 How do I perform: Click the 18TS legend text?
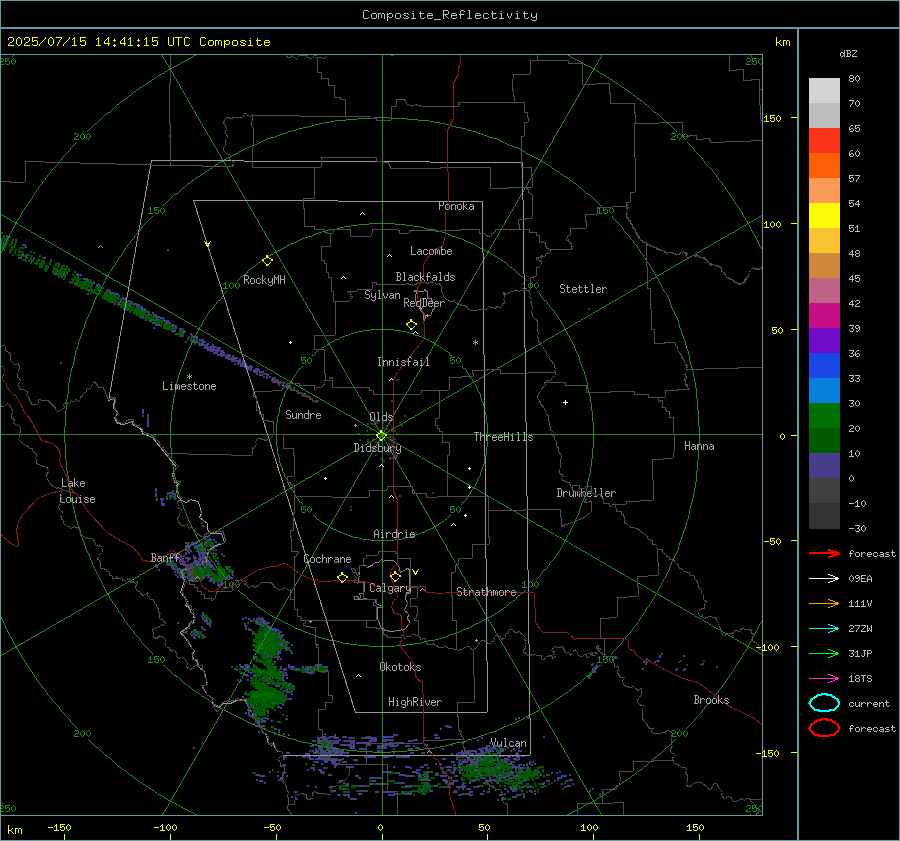tap(860, 679)
